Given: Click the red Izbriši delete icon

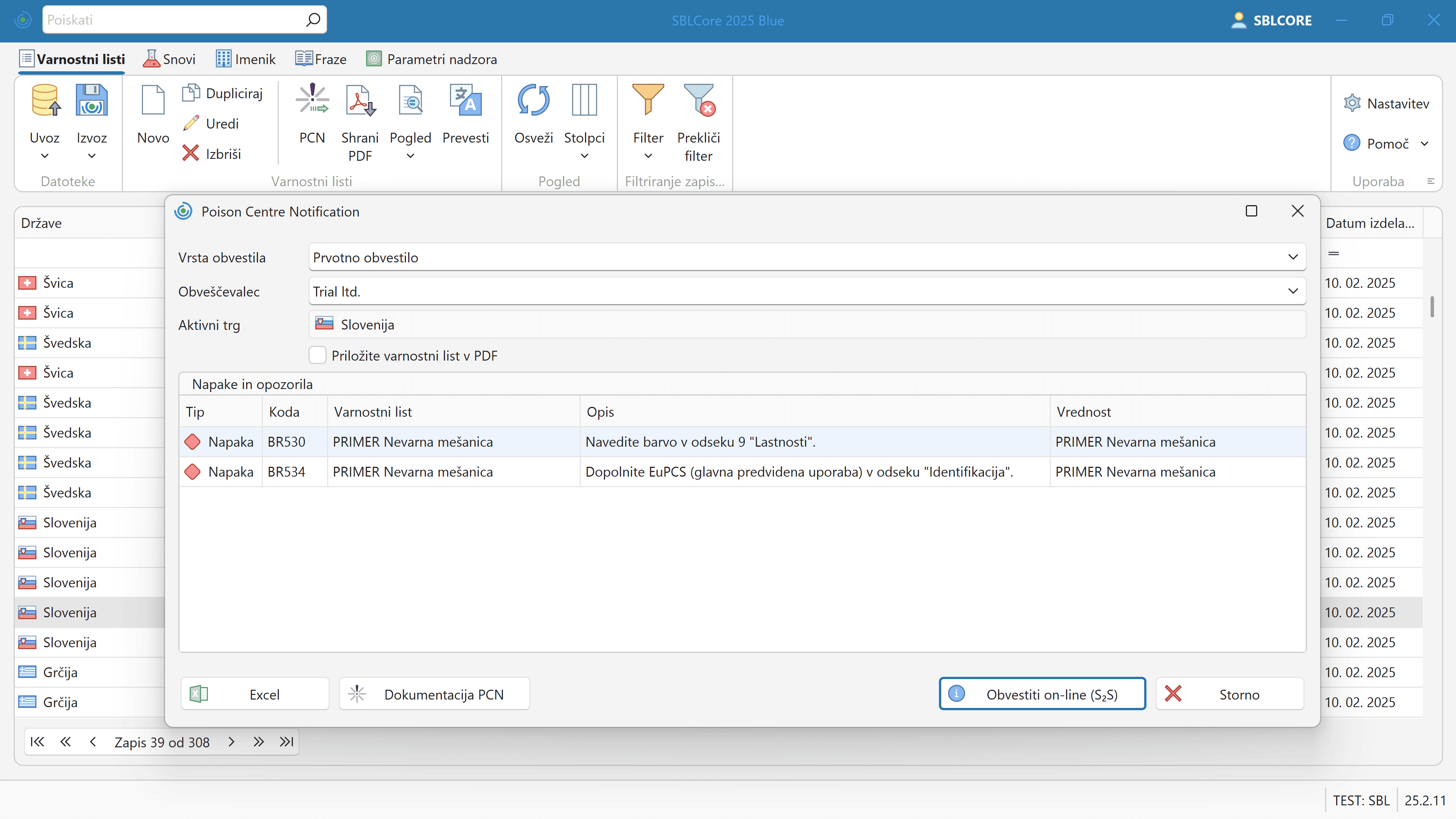Looking at the screenshot, I should tap(191, 153).
